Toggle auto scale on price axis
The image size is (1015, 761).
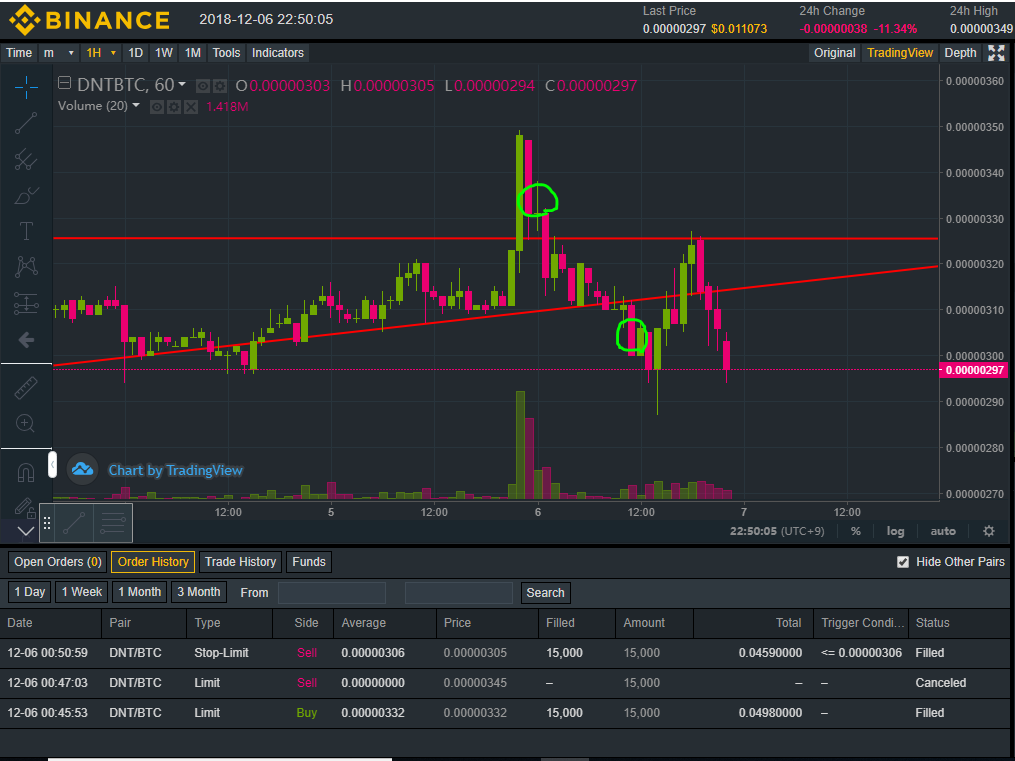click(x=942, y=531)
